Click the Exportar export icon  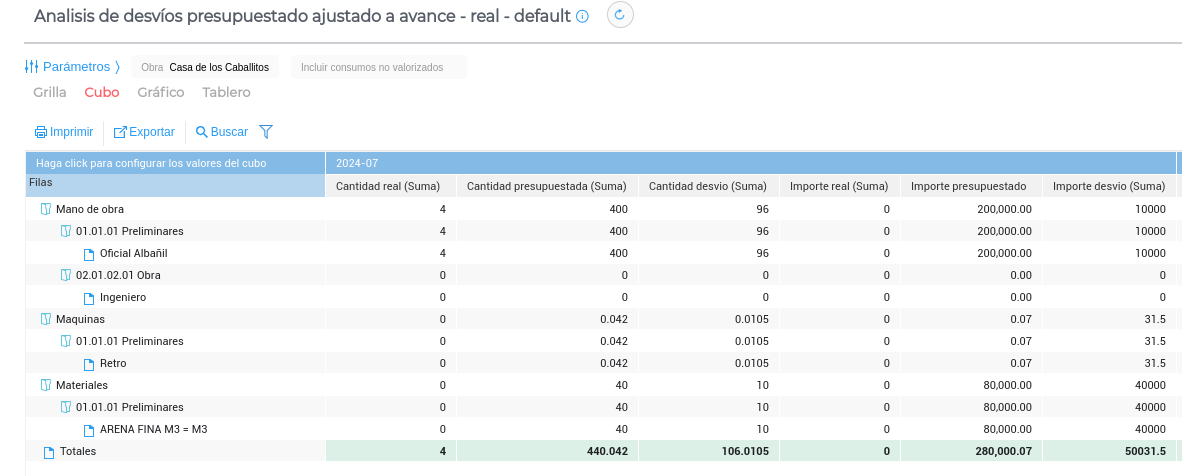point(120,132)
